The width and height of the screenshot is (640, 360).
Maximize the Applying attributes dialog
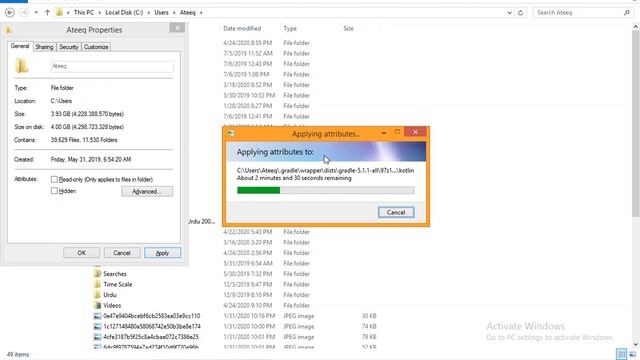397,132
